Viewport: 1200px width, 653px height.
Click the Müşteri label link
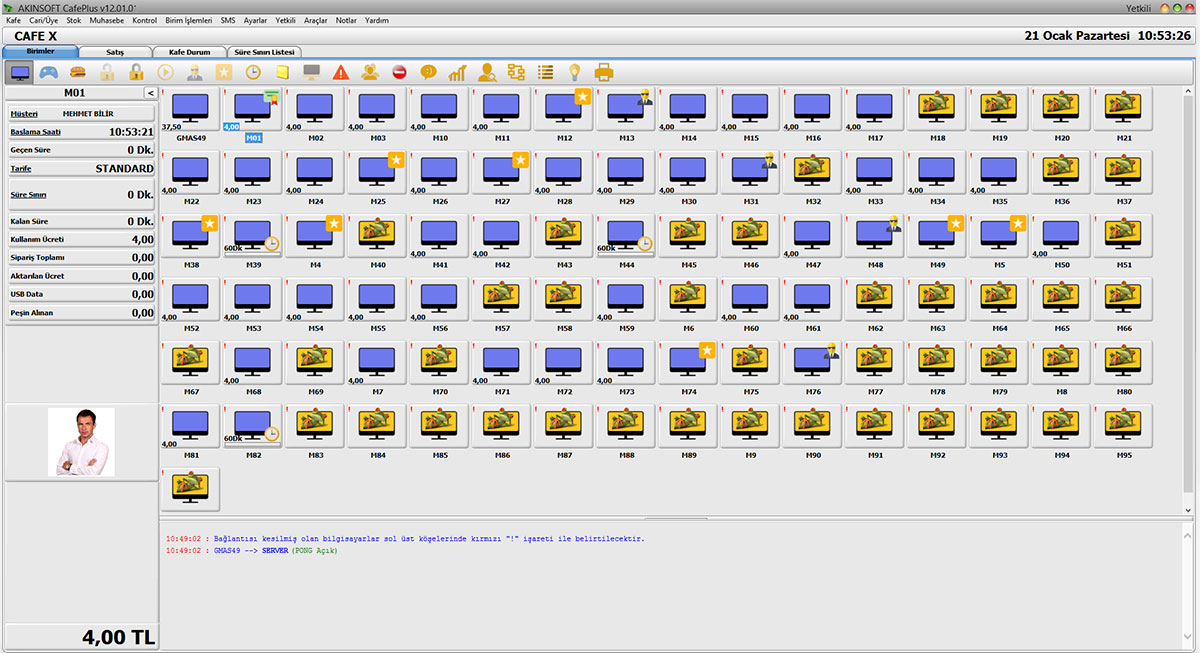24,113
